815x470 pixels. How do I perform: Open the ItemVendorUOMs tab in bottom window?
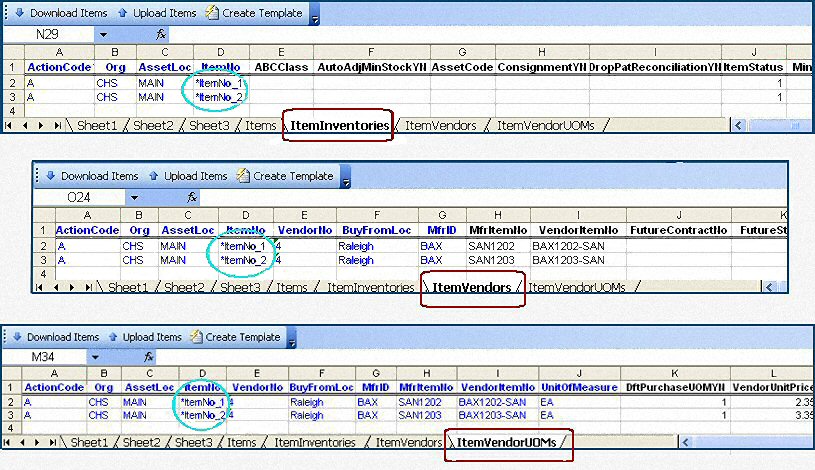tap(507, 442)
